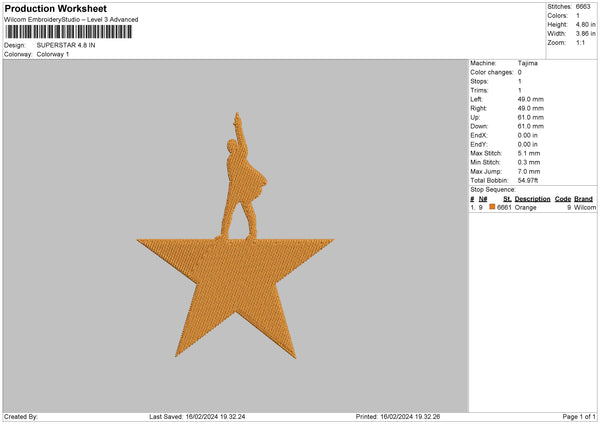Image resolution: width=600 pixels, height=424 pixels.
Task: Click the 'N#' column header
Action: tap(483, 199)
